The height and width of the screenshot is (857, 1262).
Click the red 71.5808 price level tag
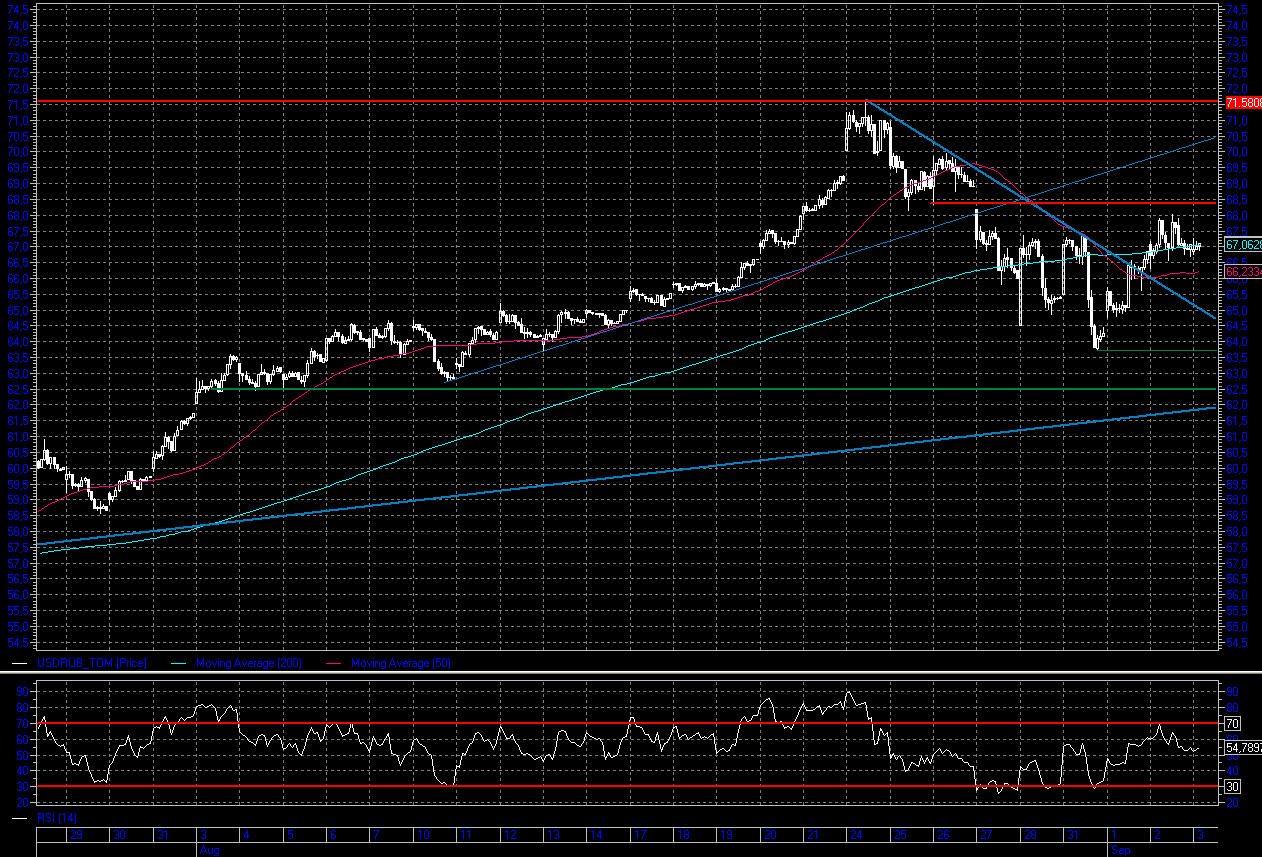pyautogui.click(x=1242, y=103)
